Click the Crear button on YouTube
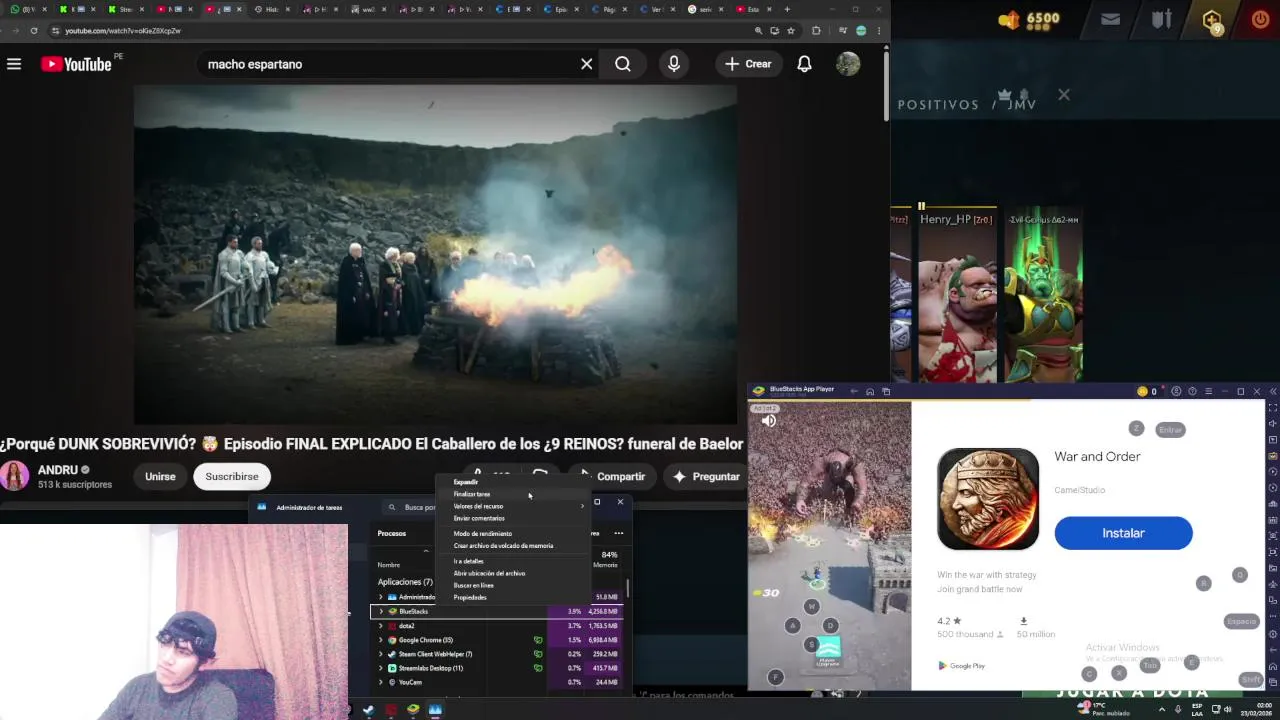Image resolution: width=1280 pixels, height=720 pixels. coord(749,64)
